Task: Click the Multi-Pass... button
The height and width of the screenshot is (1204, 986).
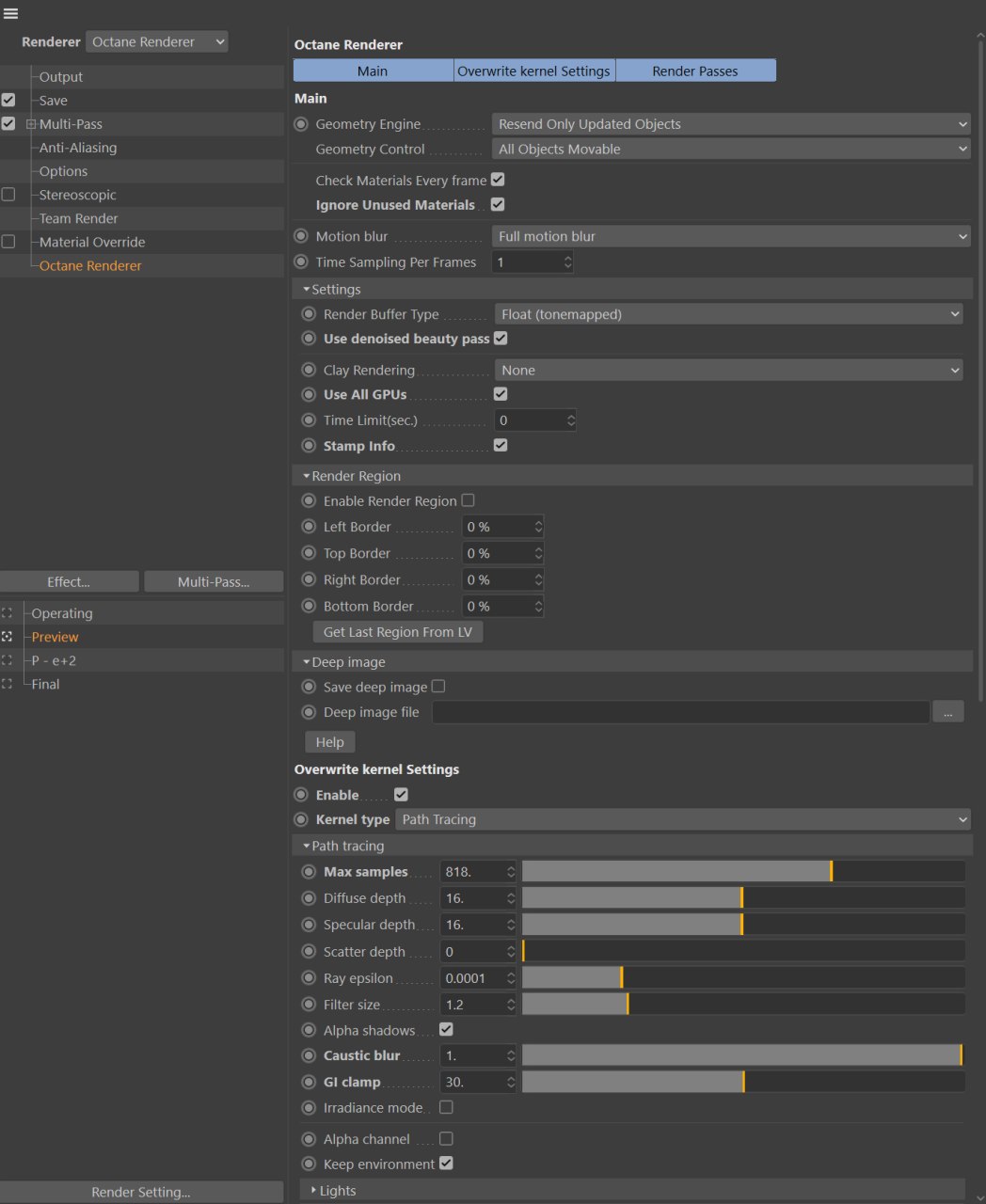Action: point(214,582)
